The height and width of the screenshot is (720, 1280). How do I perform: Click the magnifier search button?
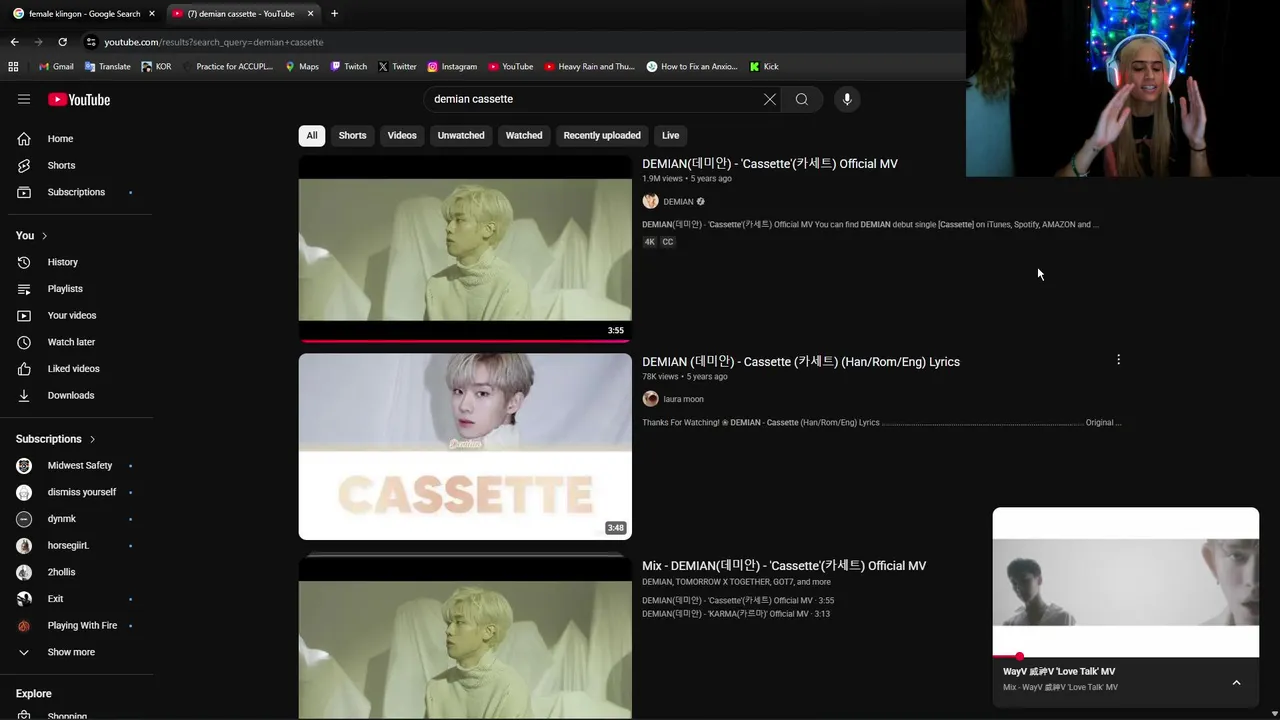coord(801,99)
